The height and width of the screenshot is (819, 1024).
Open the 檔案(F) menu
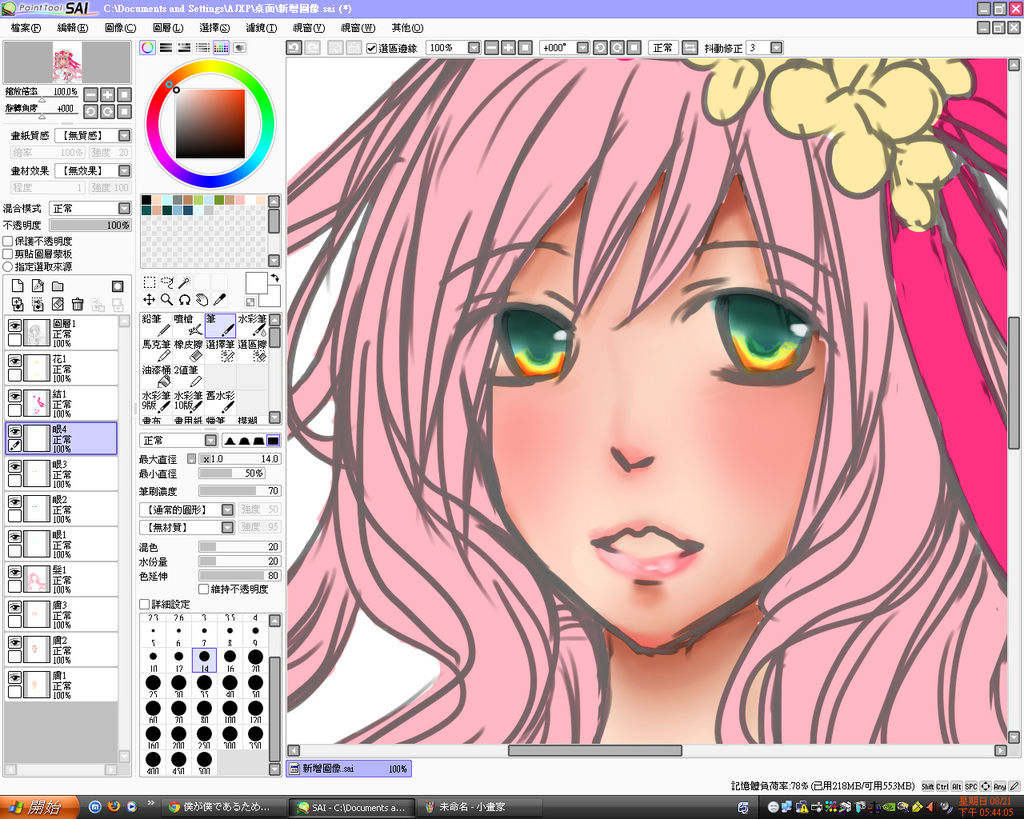pyautogui.click(x=25, y=28)
